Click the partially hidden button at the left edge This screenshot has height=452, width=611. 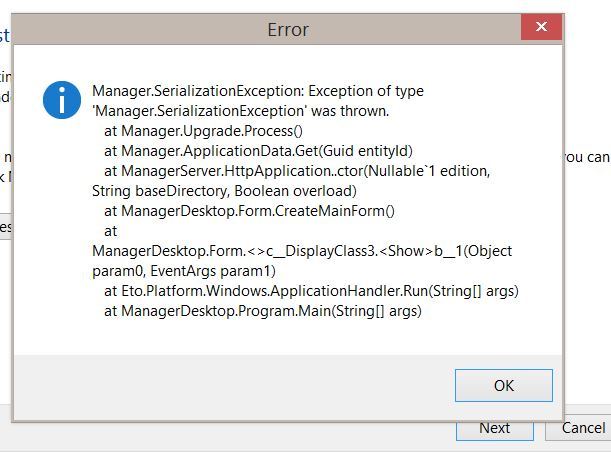(5, 227)
